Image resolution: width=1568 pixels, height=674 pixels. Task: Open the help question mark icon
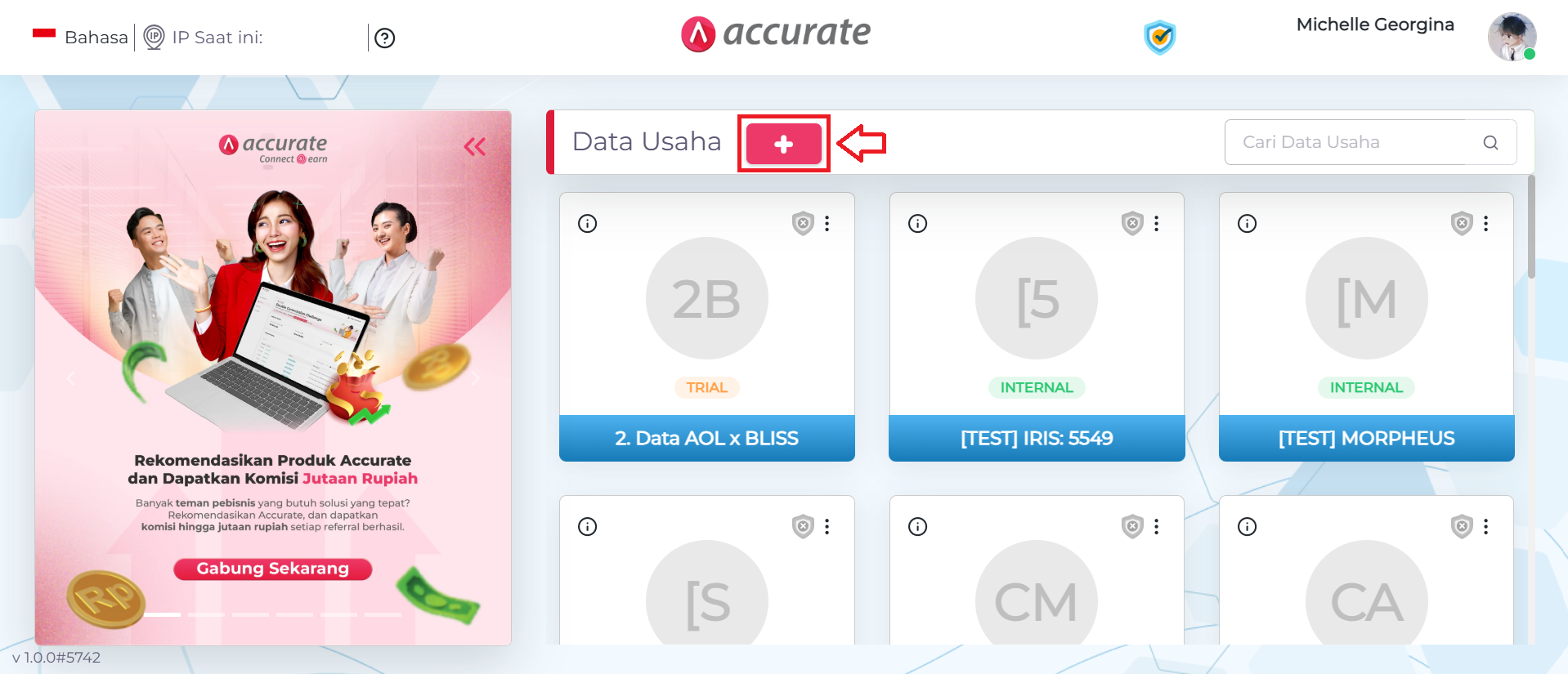coord(384,38)
